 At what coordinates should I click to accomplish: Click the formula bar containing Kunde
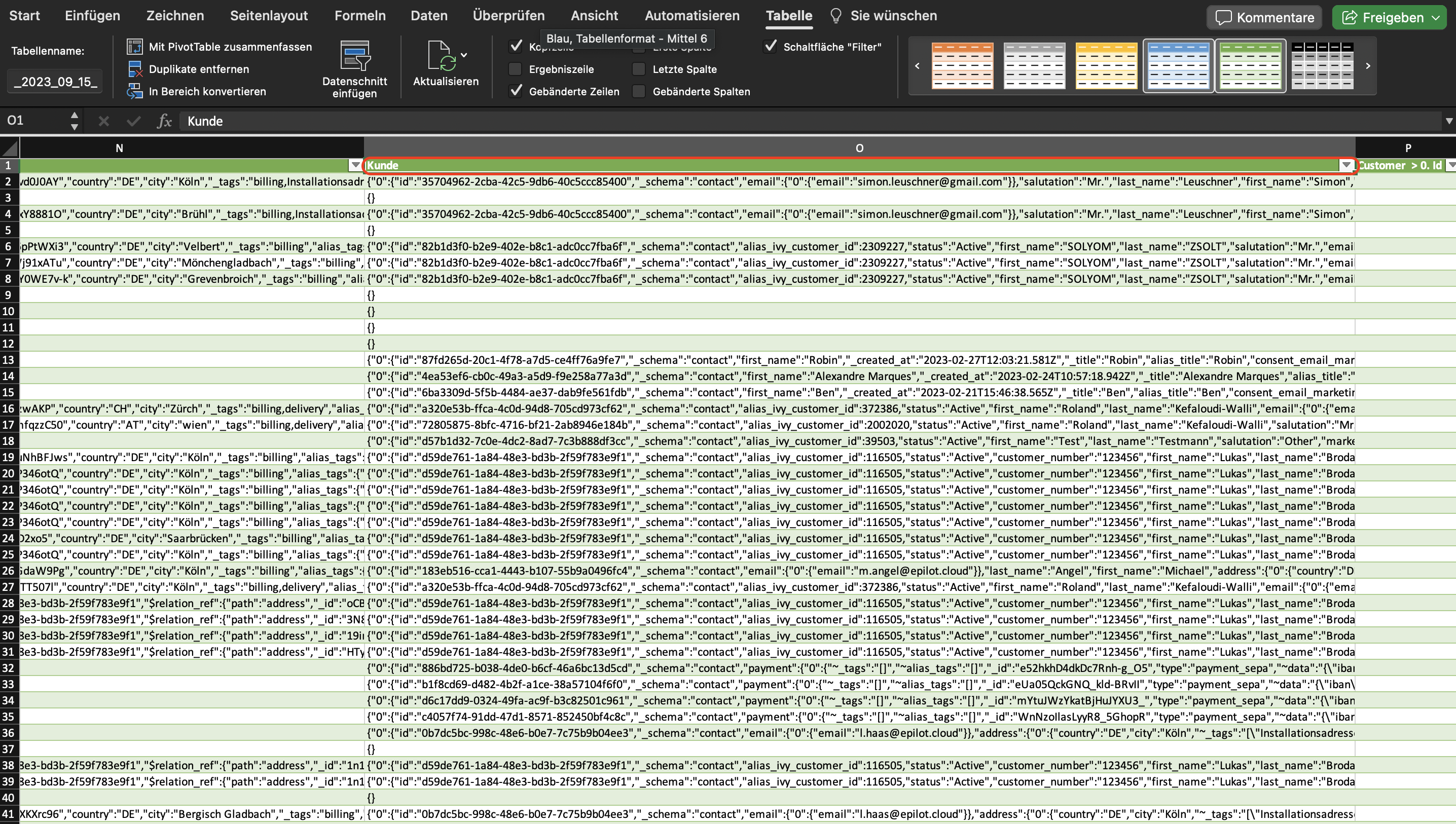click(x=810, y=121)
